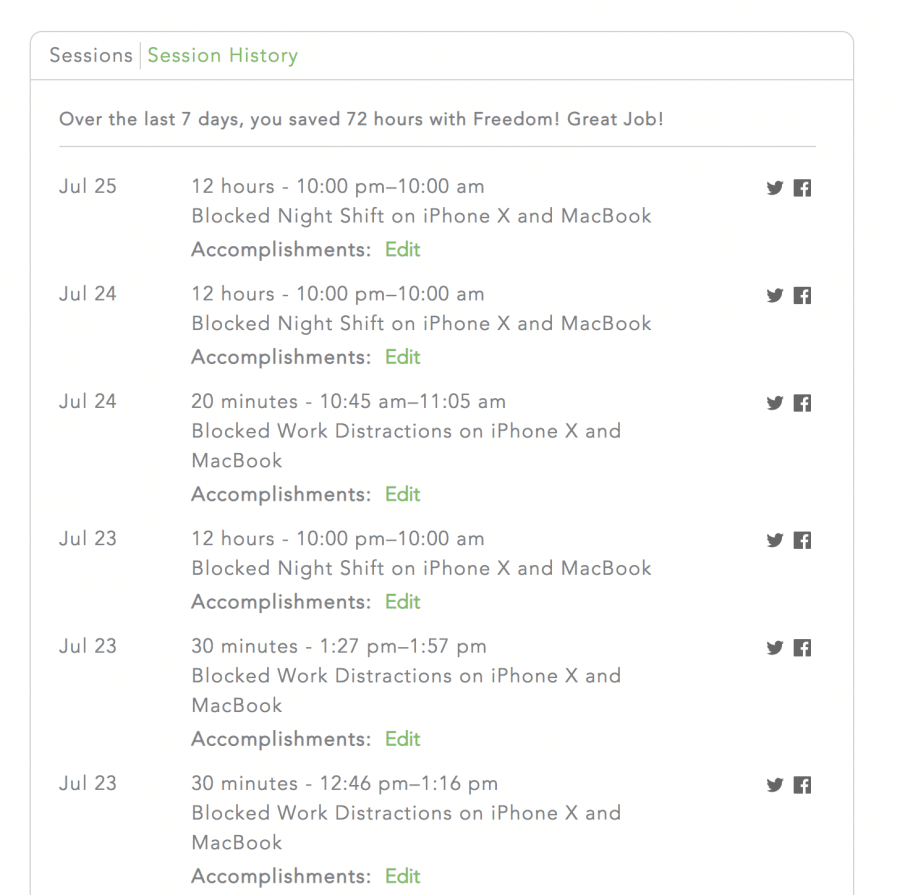The image size is (900, 895).
Task: Edit accomplishments for the 20-minute Jul 24 session
Action: [403, 494]
